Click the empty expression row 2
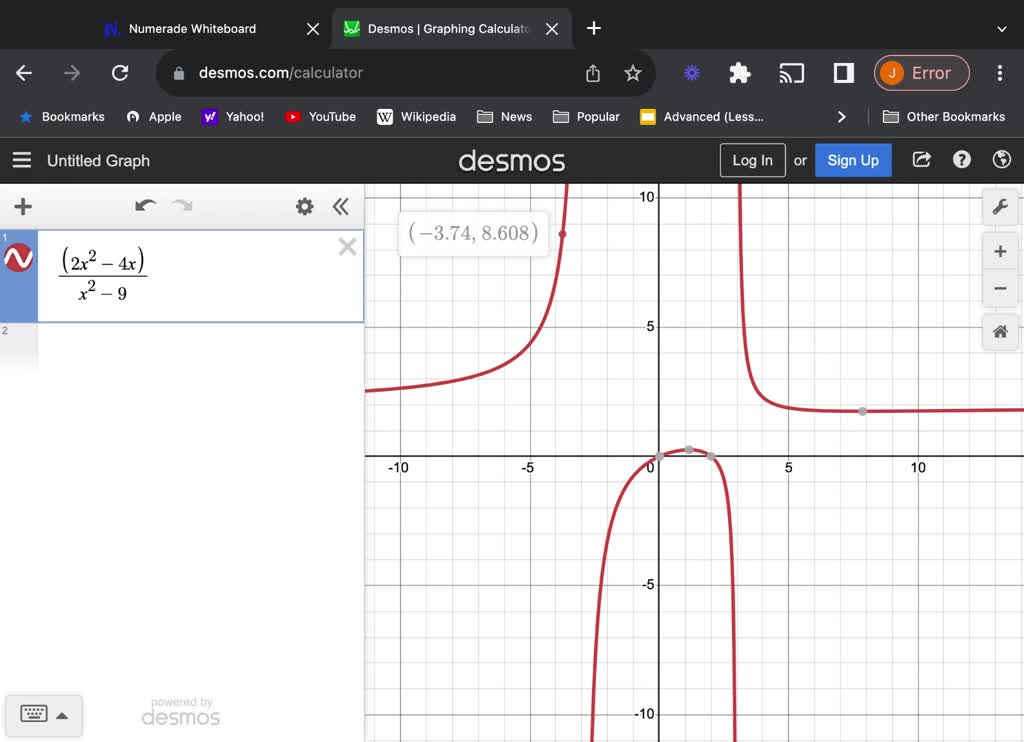 (x=200, y=345)
